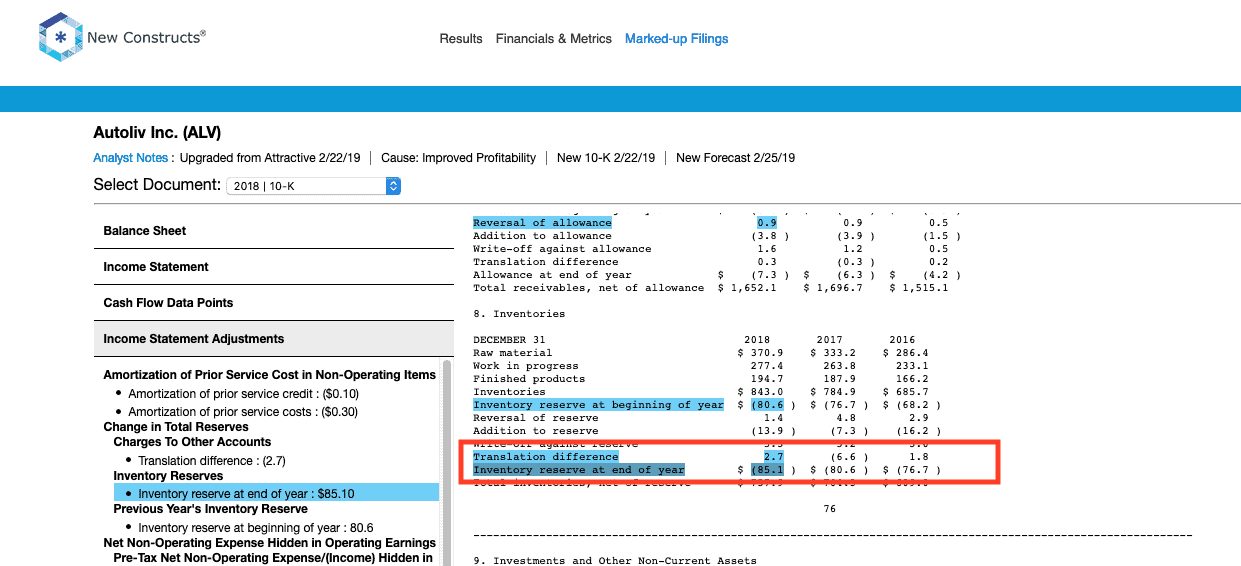Click Autoliv Inc. (ALV) company title

[157, 132]
